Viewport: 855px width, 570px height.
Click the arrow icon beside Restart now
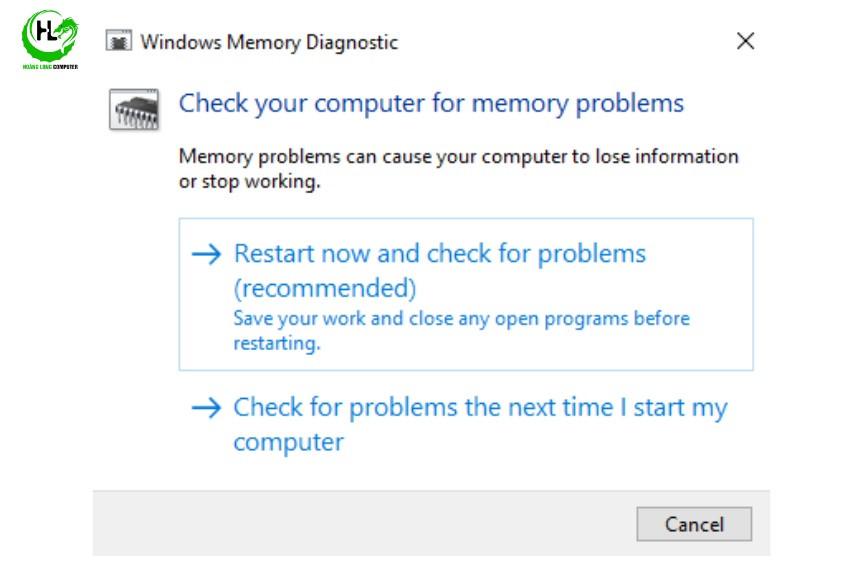(206, 254)
